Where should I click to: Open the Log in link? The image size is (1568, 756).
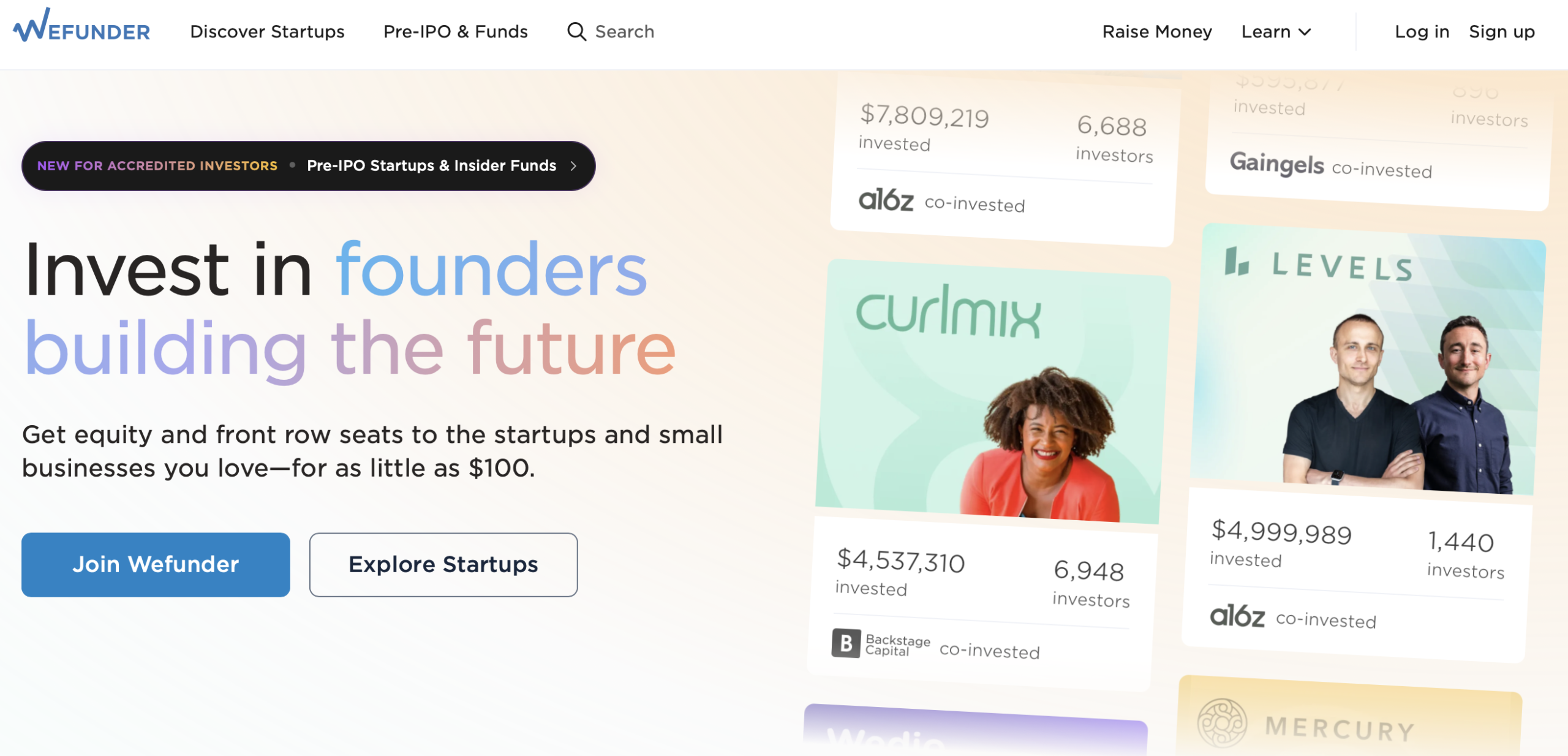tap(1422, 31)
